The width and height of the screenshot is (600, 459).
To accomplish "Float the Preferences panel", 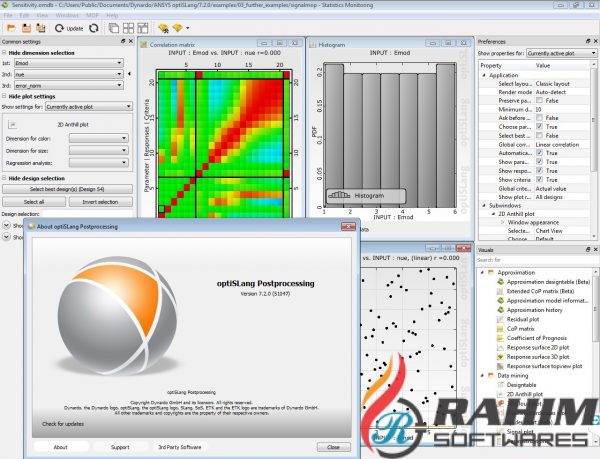I will (x=588, y=41).
